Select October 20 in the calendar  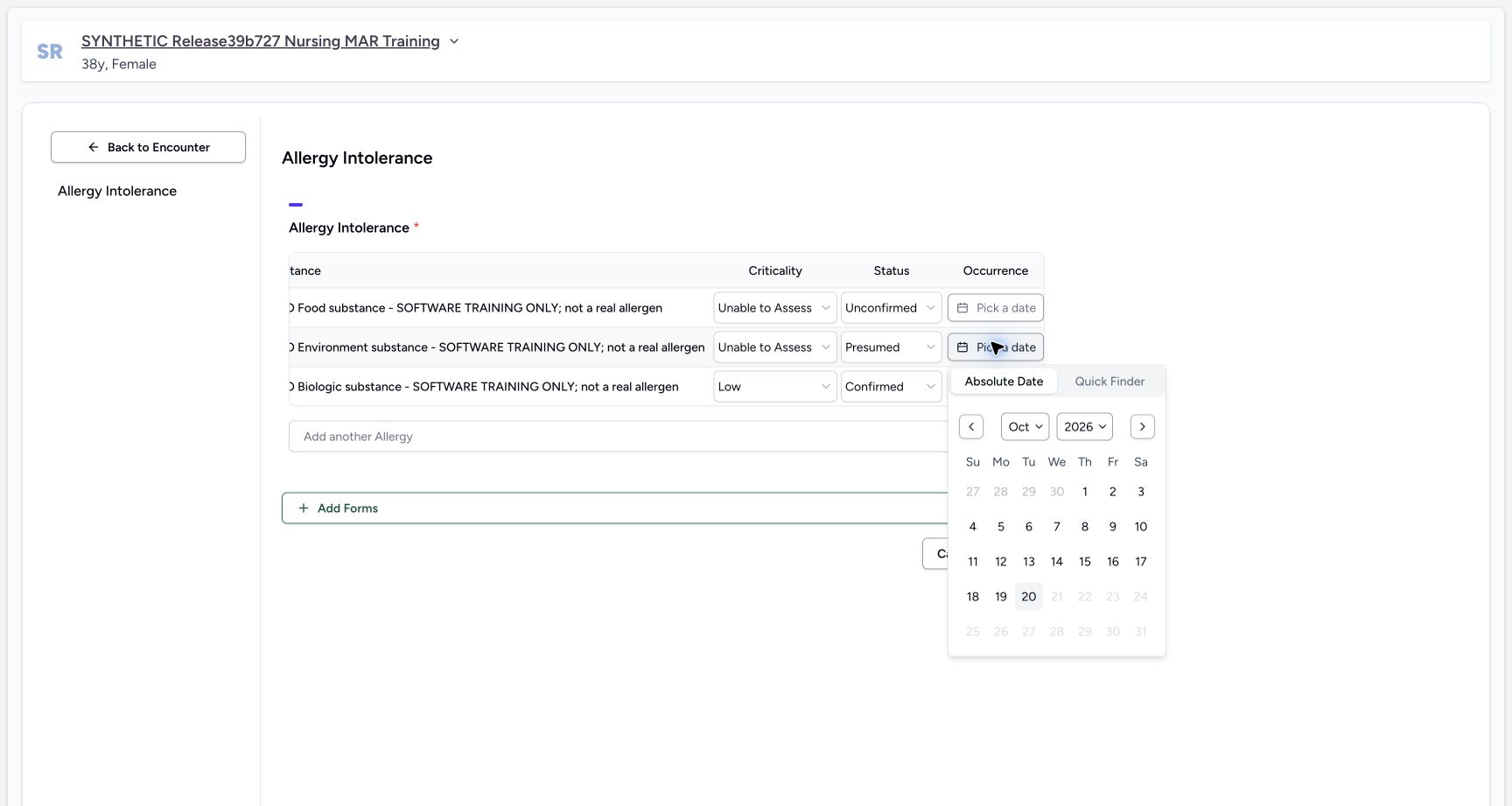1029,597
